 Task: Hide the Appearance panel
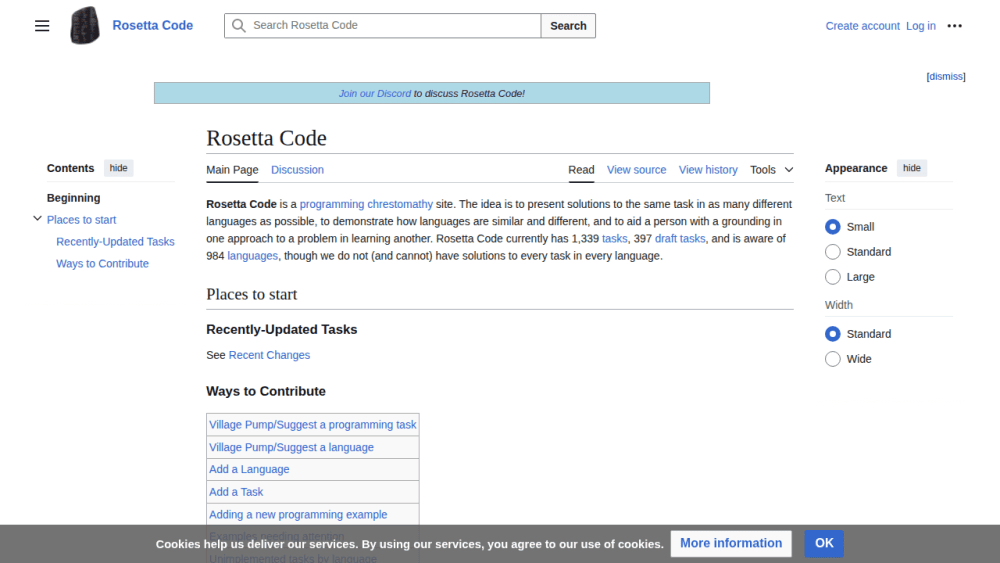point(911,168)
